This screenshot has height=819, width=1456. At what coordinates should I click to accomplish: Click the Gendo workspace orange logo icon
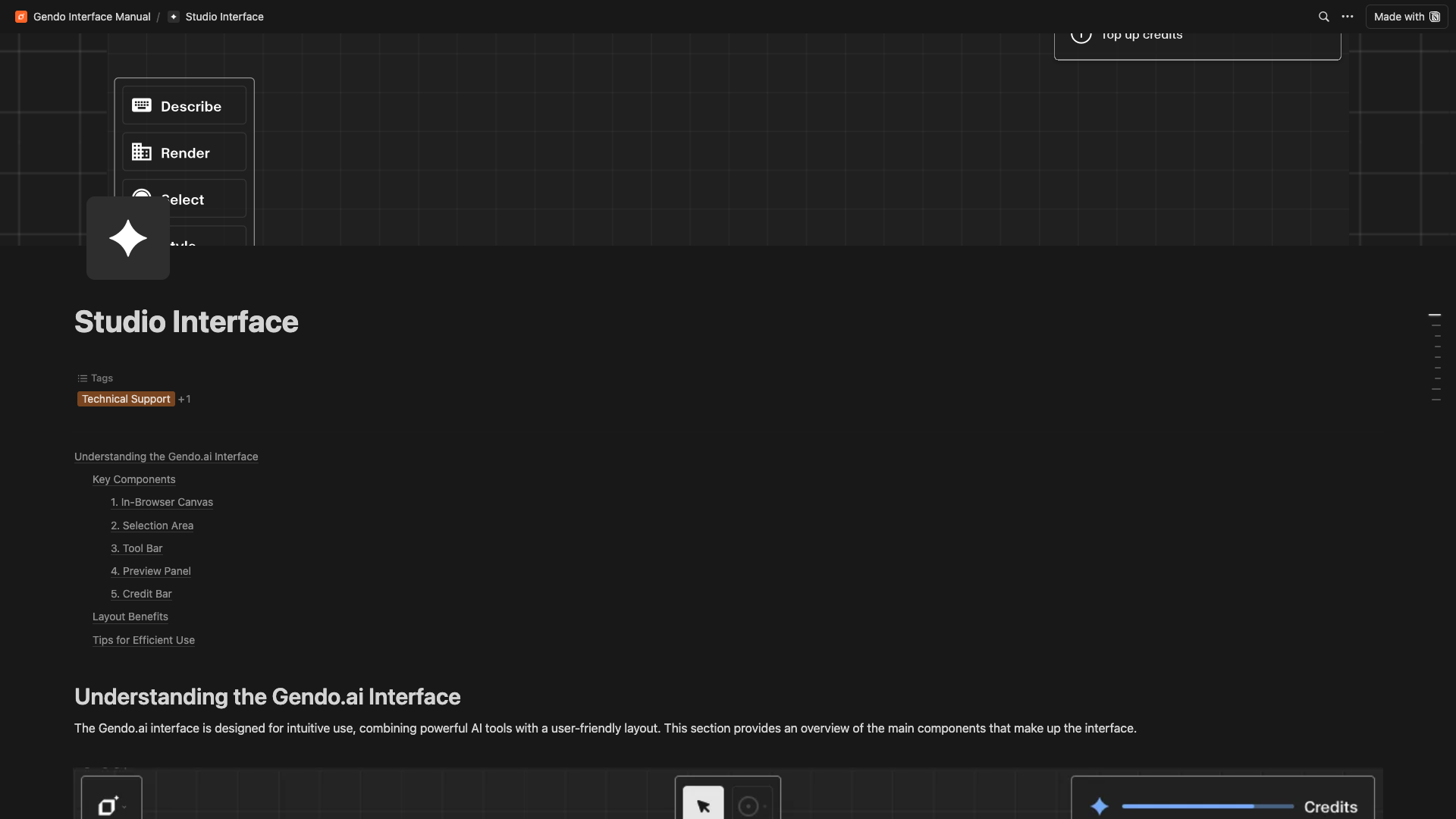[21, 17]
